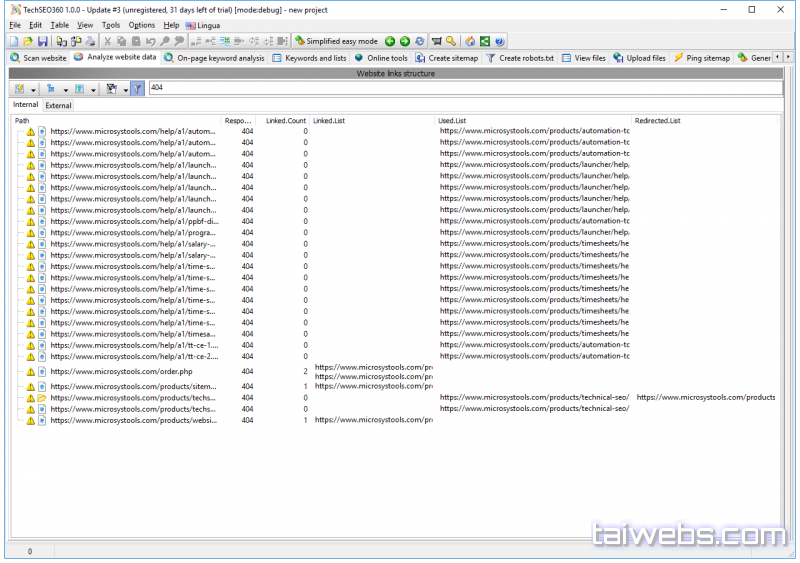The image size is (800, 563).
Task: Click the Lingua language button
Action: pos(203,24)
